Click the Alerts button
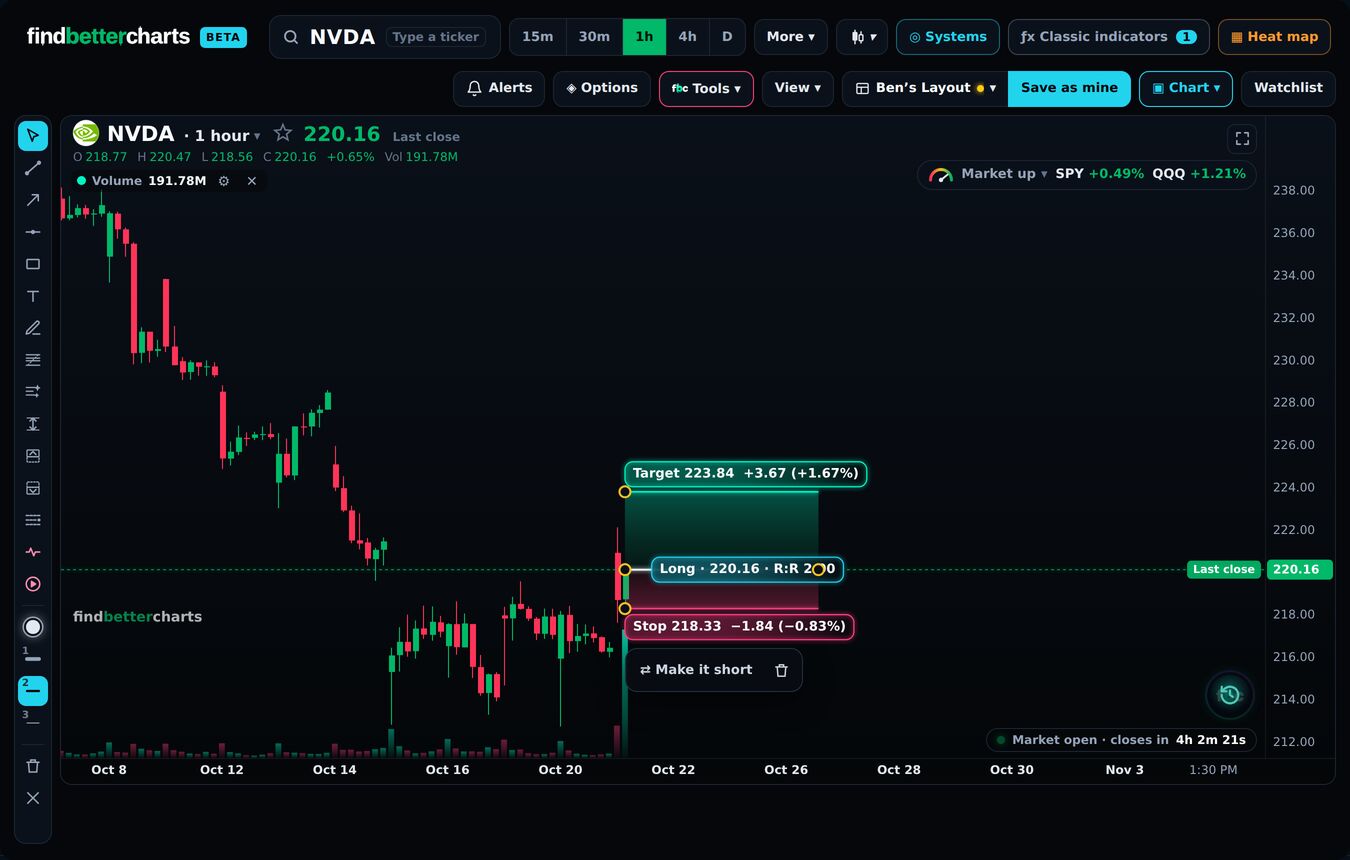The width and height of the screenshot is (1350, 860). pos(499,88)
